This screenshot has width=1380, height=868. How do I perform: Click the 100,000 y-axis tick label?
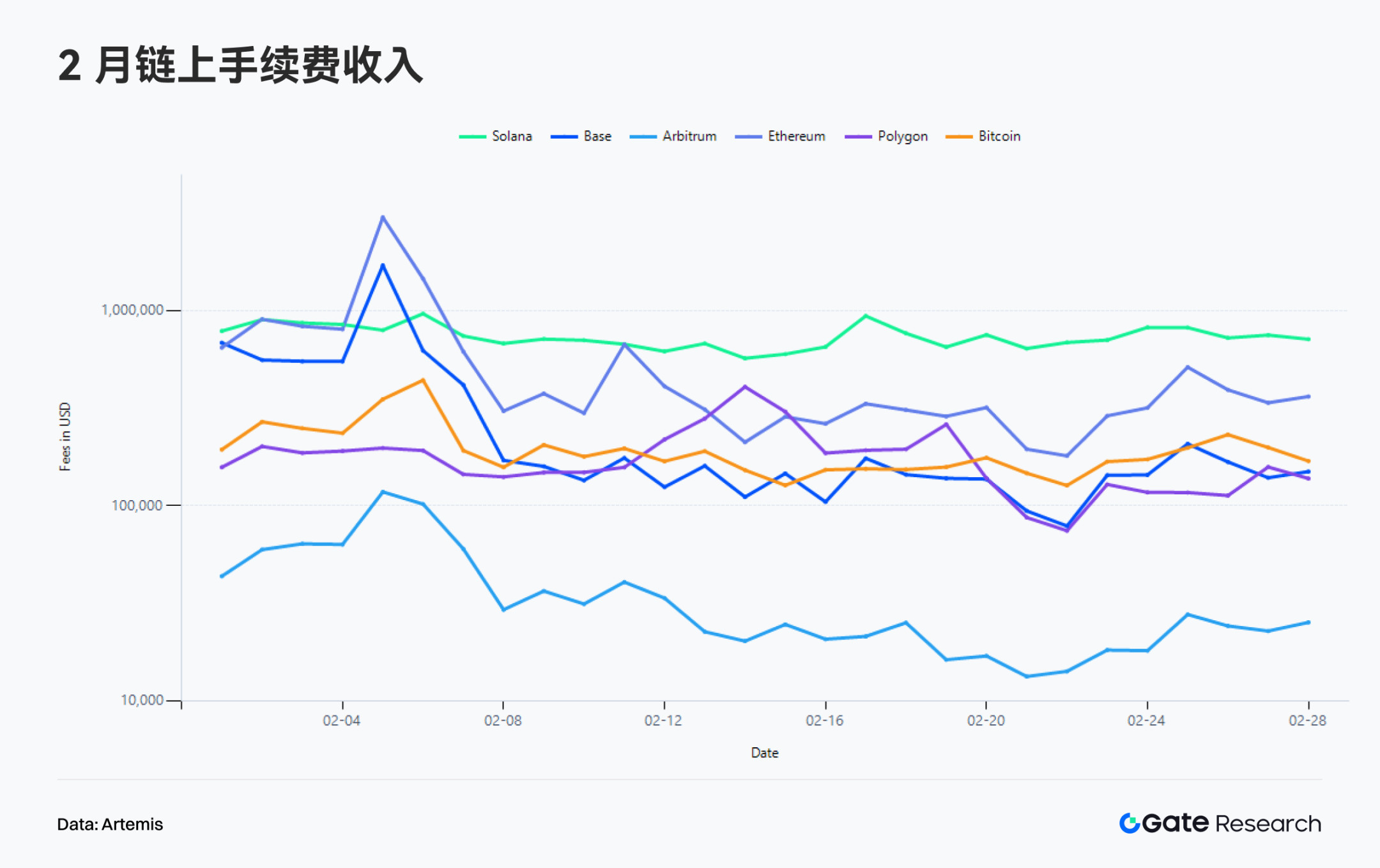(x=137, y=505)
